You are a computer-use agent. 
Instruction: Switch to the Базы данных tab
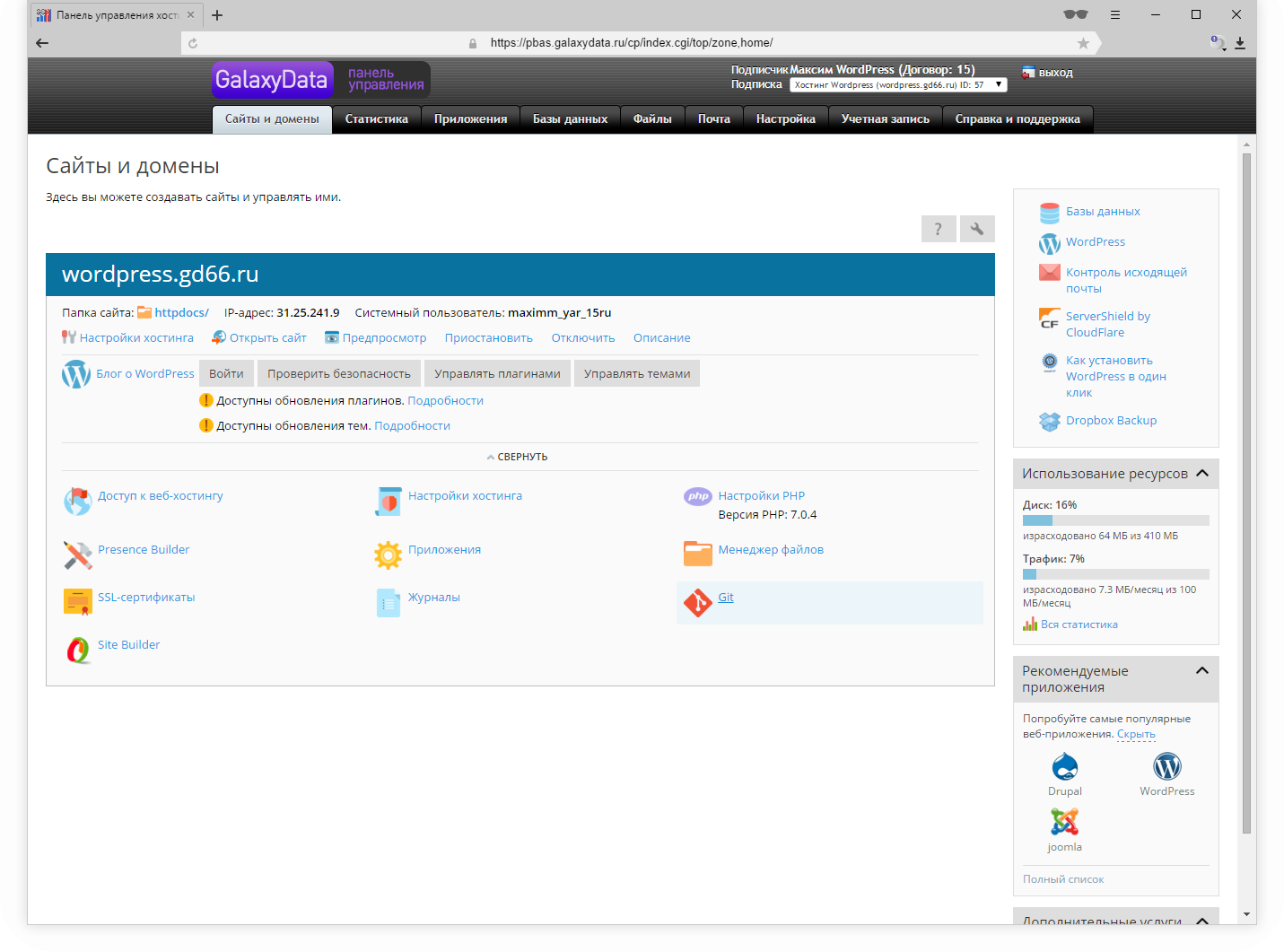(570, 119)
